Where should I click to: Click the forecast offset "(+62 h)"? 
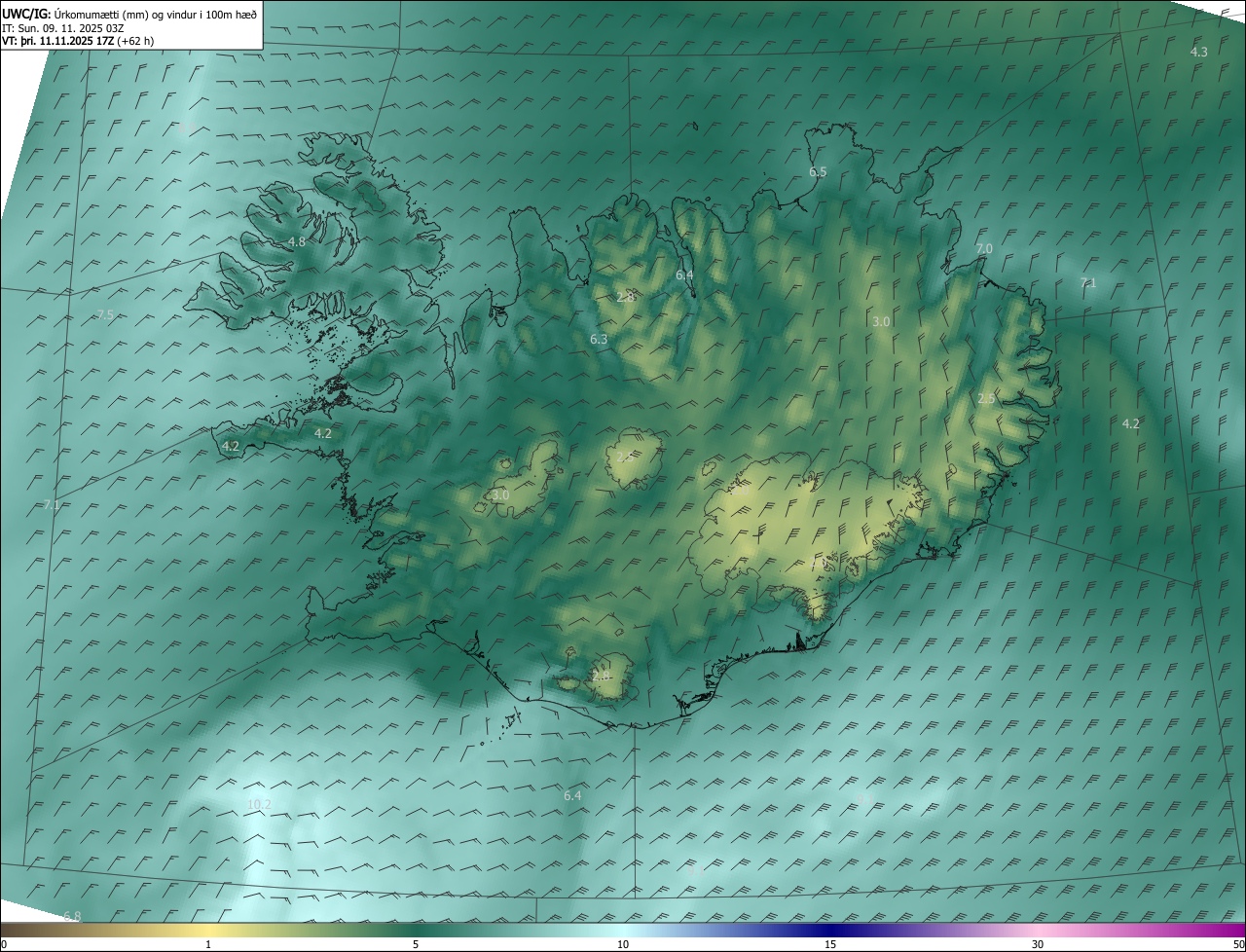click(135, 41)
